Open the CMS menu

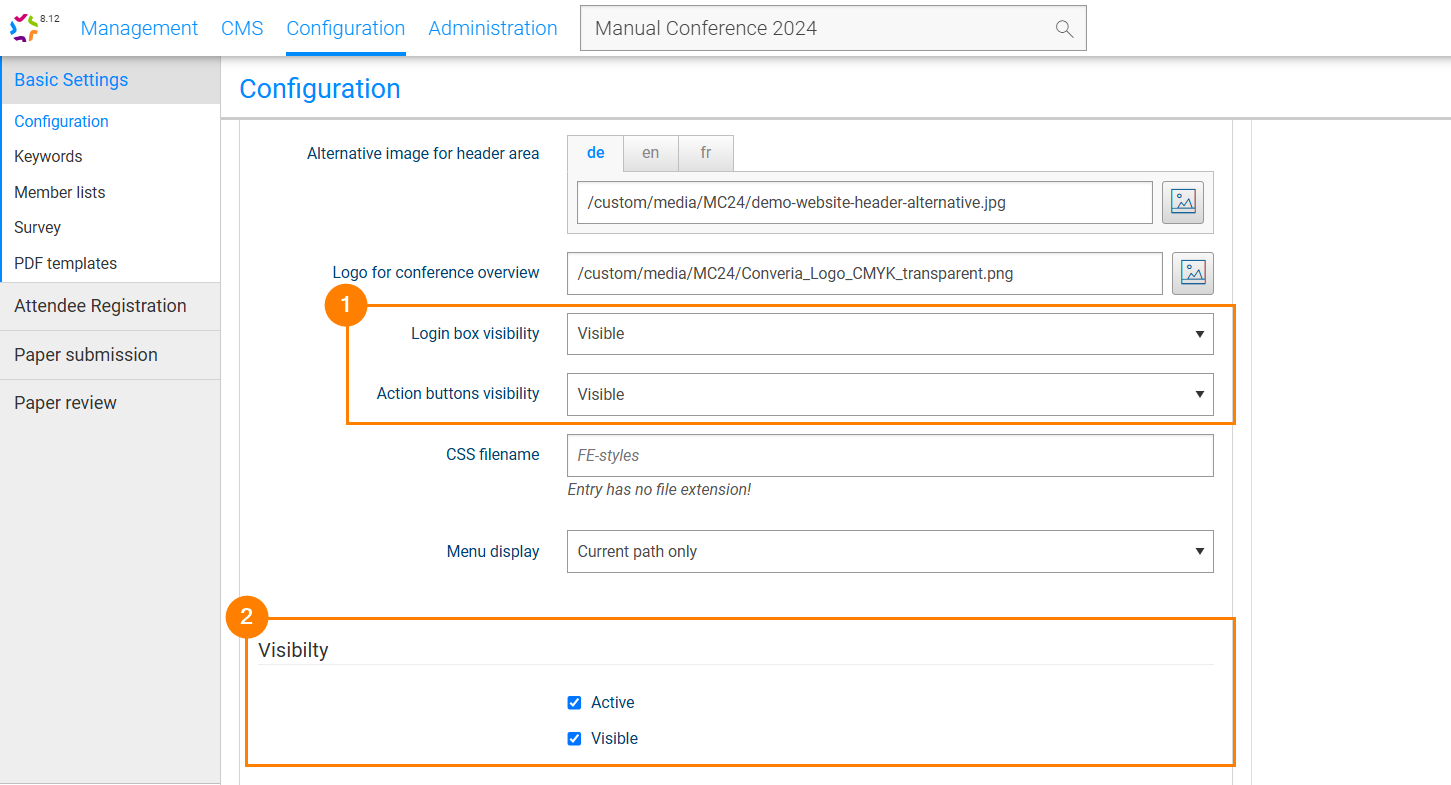point(242,29)
